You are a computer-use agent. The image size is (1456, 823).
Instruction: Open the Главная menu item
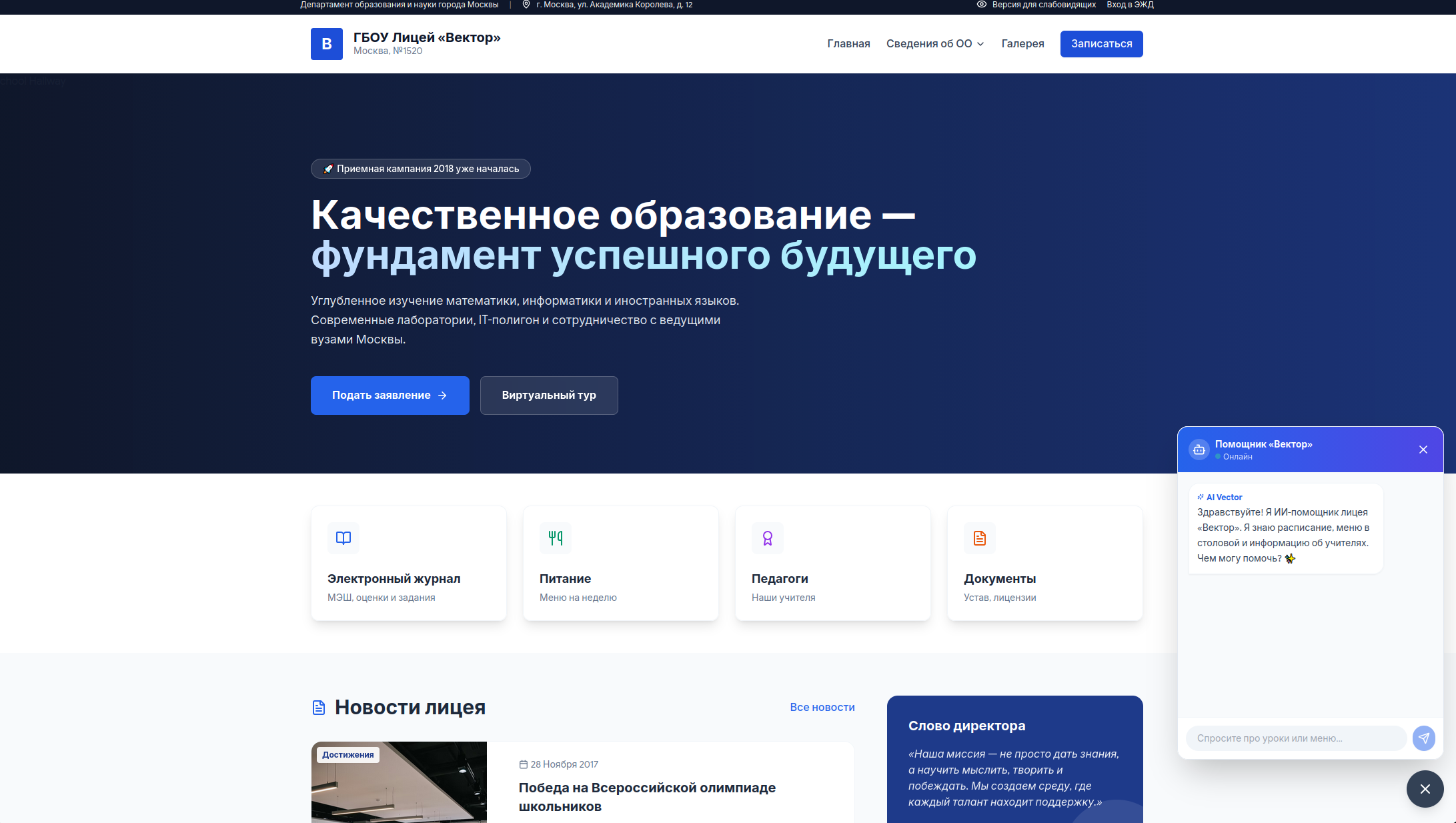point(848,44)
